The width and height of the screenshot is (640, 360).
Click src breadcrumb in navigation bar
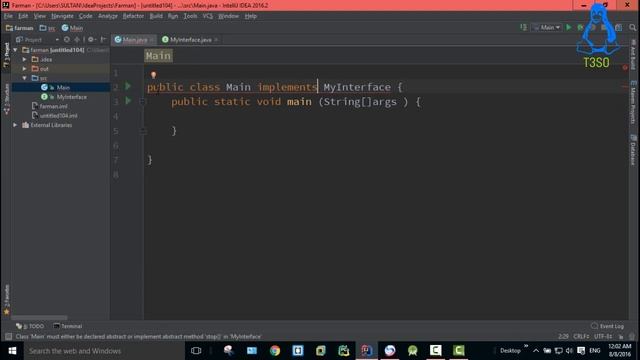pyautogui.click(x=47, y=28)
